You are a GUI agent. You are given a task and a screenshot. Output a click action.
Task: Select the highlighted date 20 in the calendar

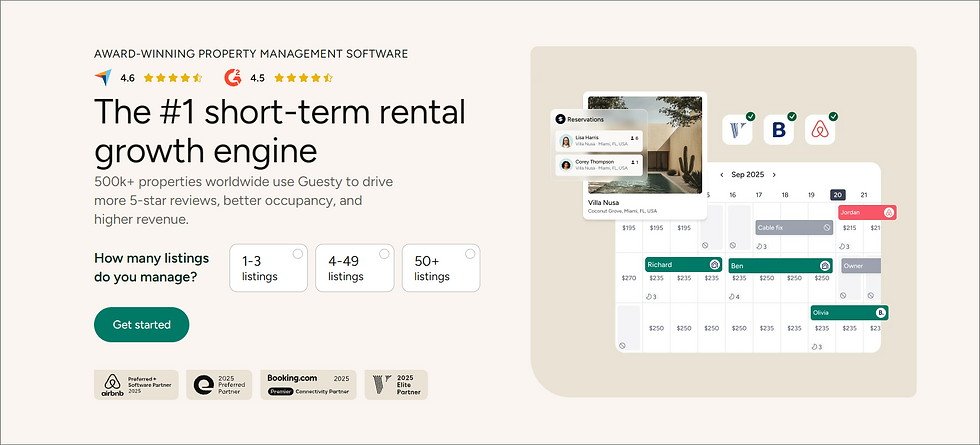click(838, 195)
